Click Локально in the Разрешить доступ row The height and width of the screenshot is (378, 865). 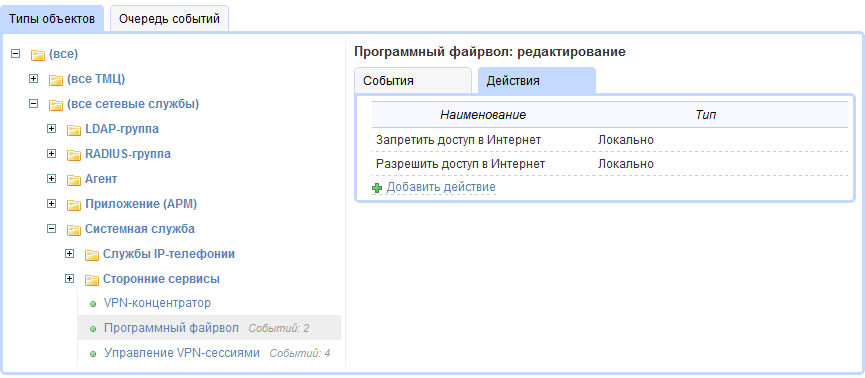626,164
